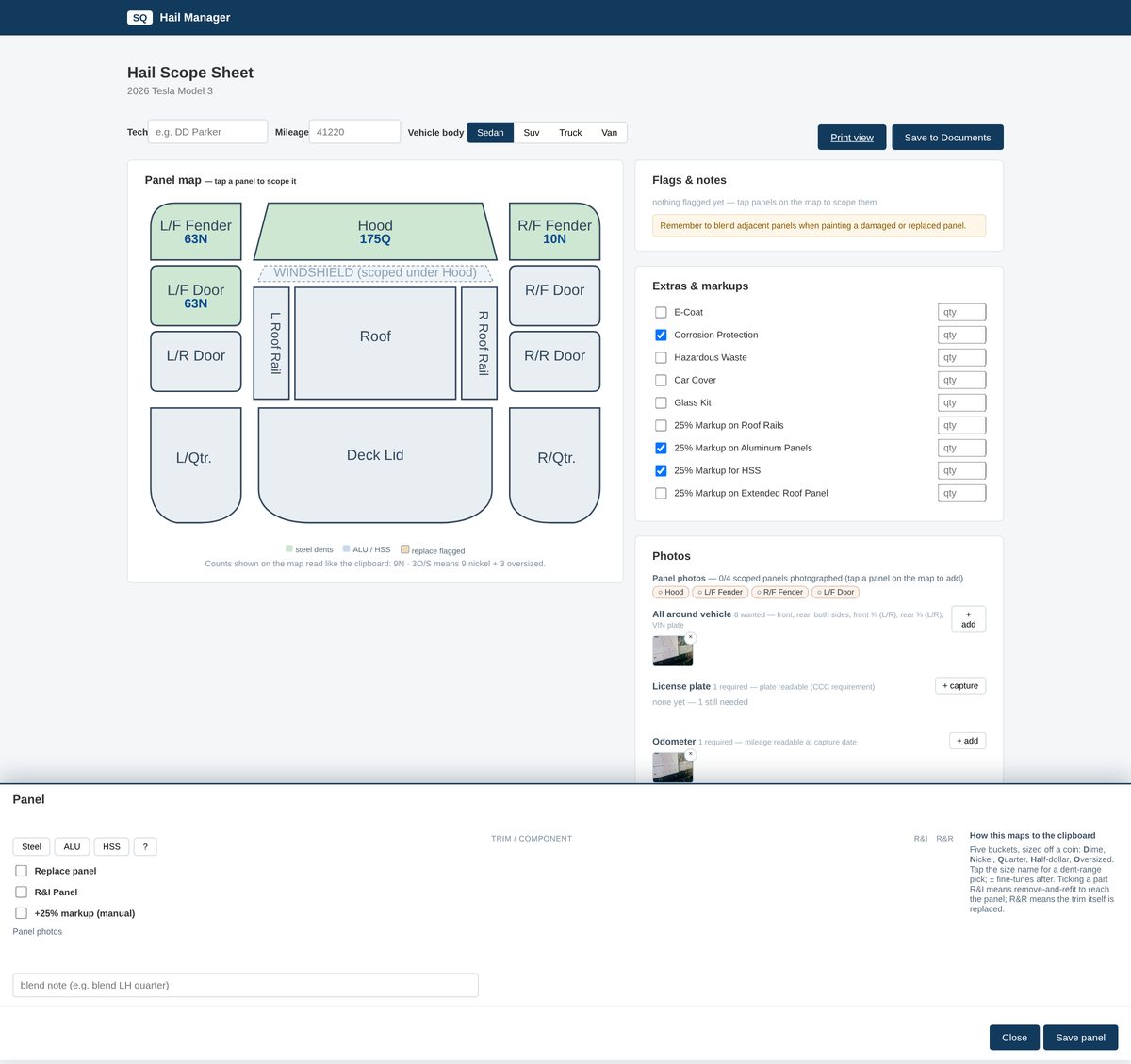Add an All around vehicle photo
1131x1064 pixels.
968,619
